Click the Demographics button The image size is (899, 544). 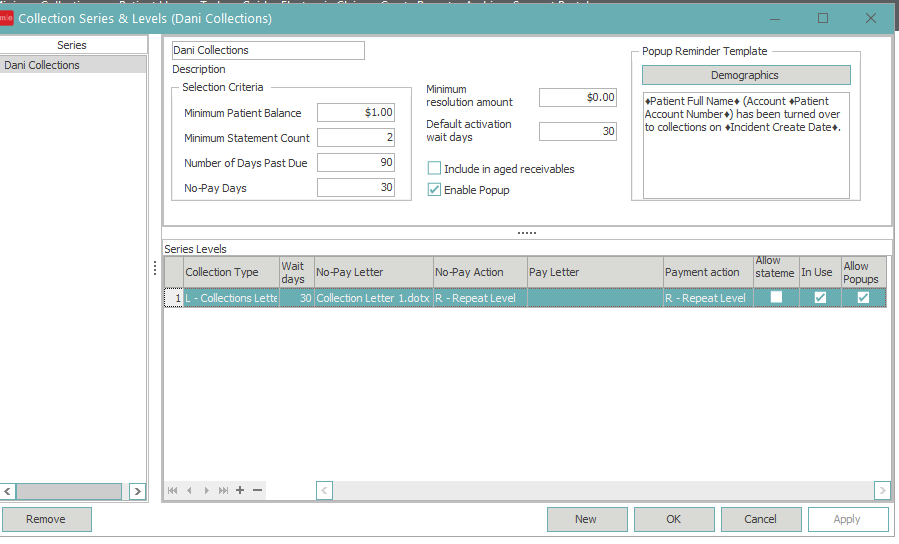tap(745, 75)
